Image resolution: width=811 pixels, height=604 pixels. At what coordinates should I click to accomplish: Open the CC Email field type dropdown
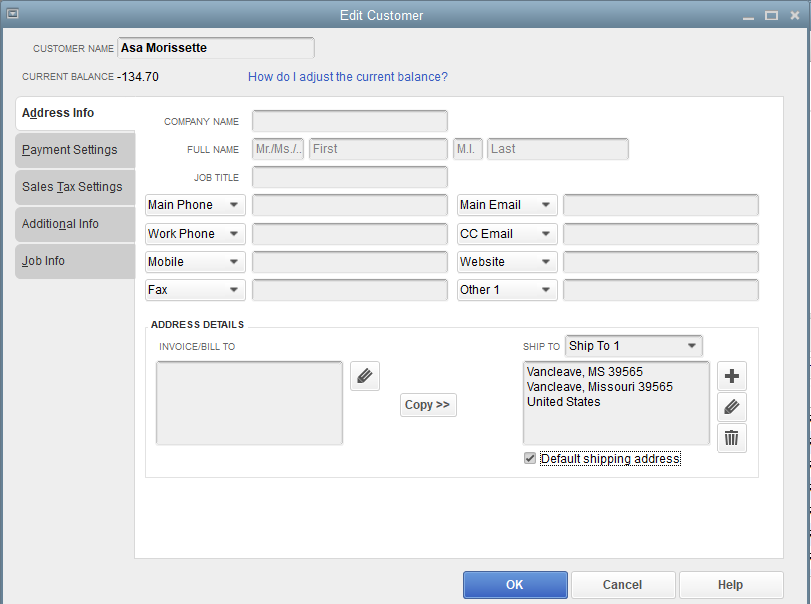click(506, 233)
